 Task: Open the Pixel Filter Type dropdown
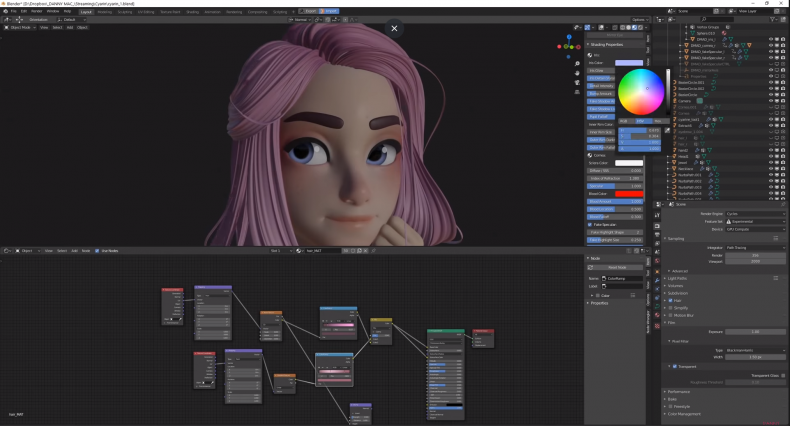click(755, 350)
